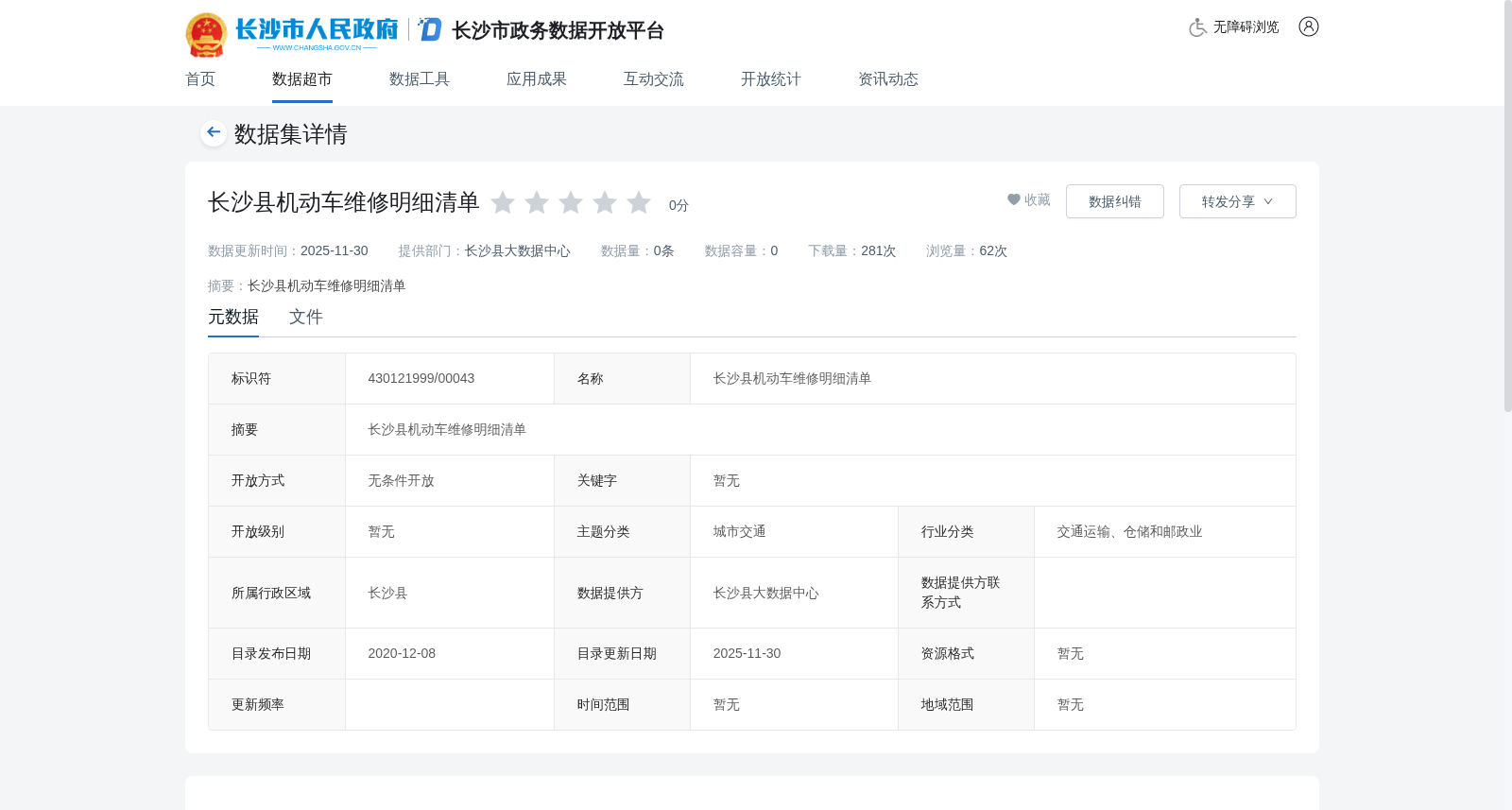Click the 更新频率 label cell

277,704
